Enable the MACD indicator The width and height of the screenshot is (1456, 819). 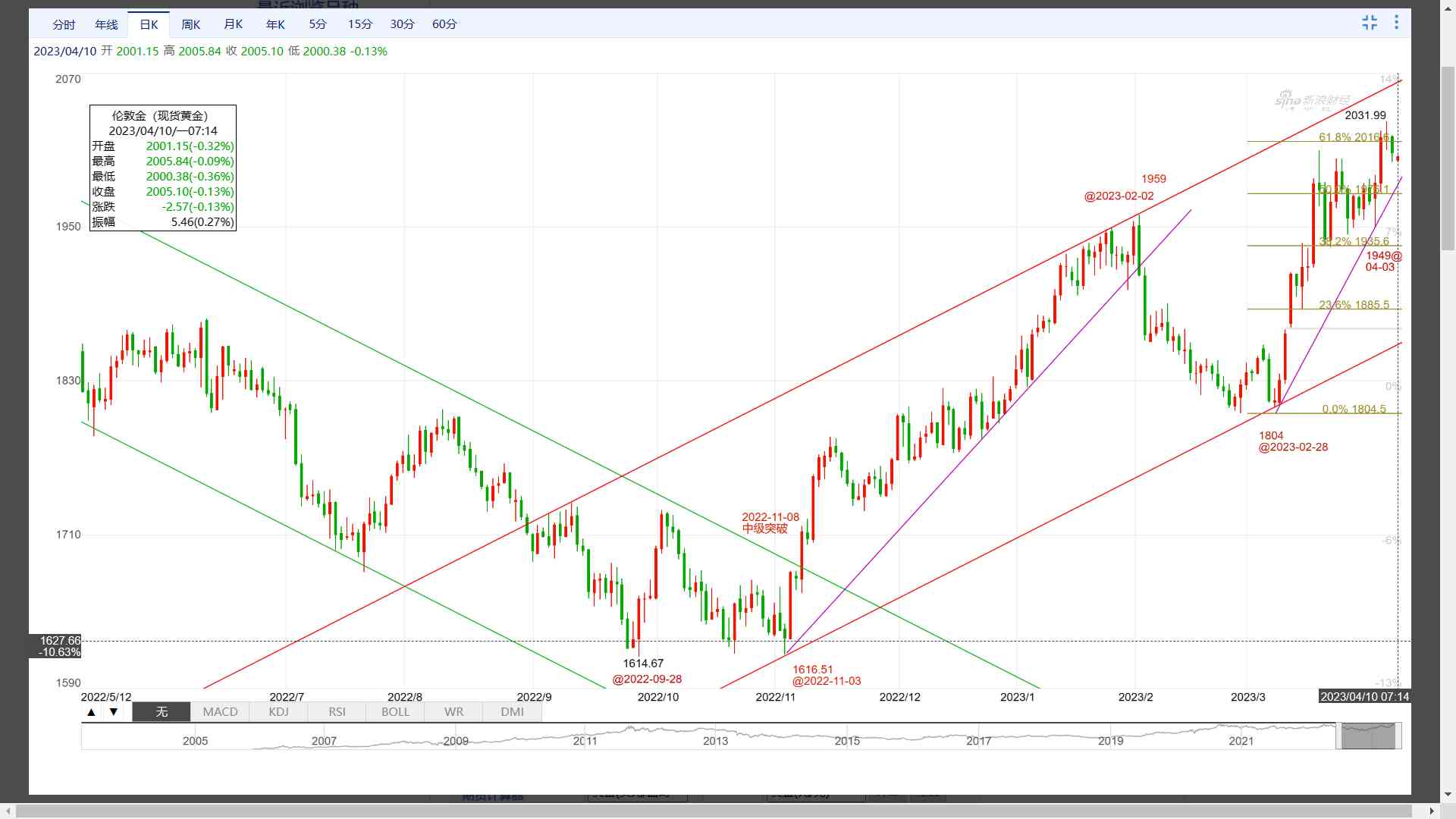click(x=220, y=712)
